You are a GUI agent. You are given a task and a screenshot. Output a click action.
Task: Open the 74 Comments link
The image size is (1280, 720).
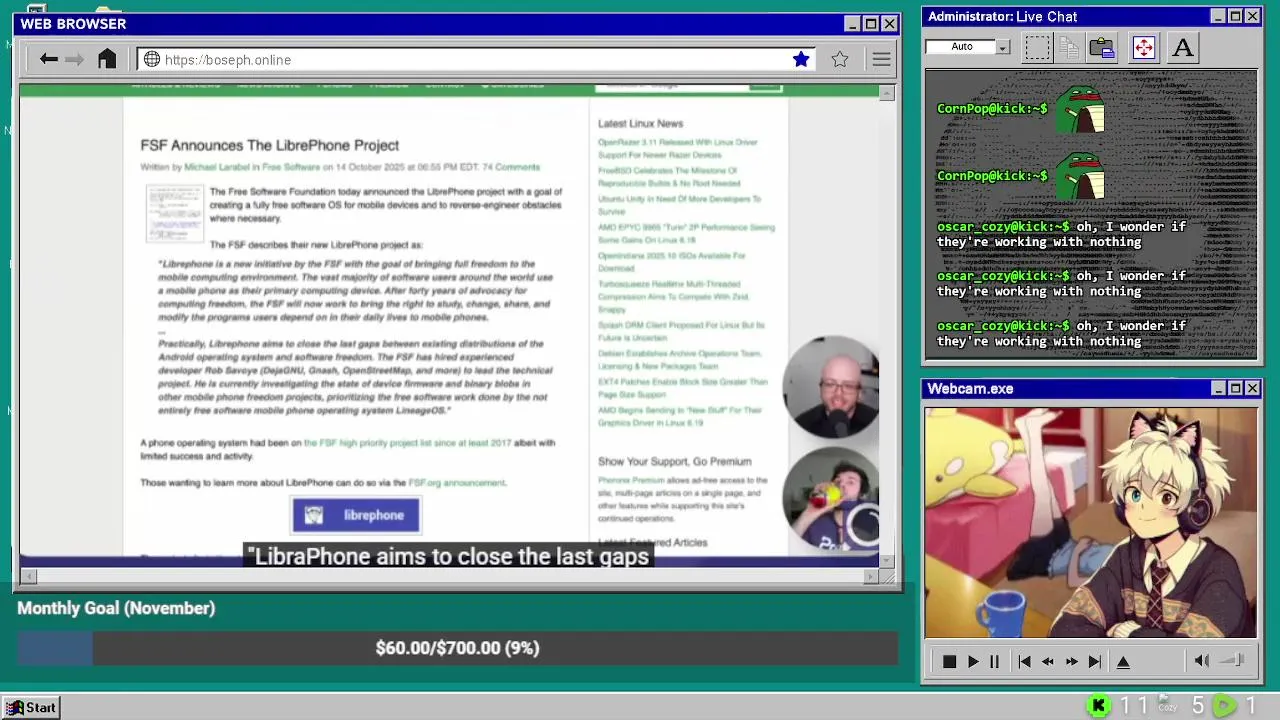[511, 167]
